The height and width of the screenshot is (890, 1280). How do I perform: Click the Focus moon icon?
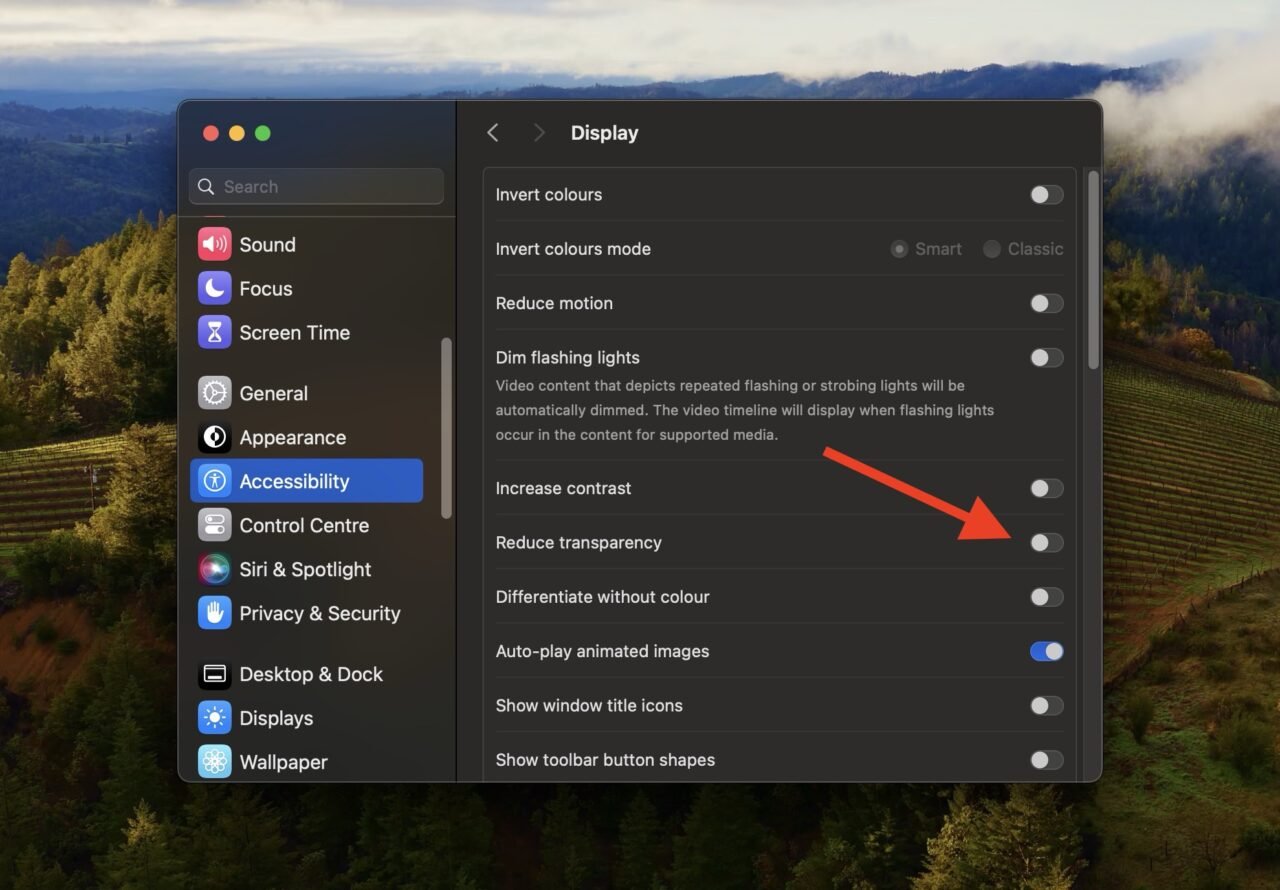214,288
